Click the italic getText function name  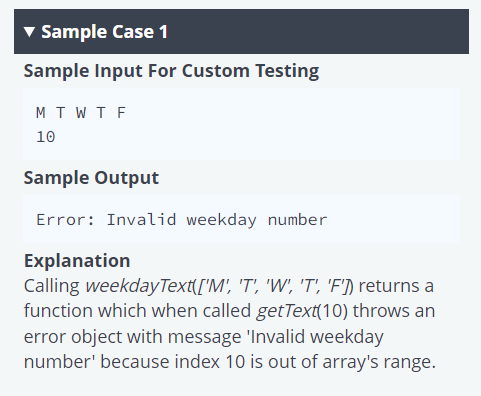[287, 311]
